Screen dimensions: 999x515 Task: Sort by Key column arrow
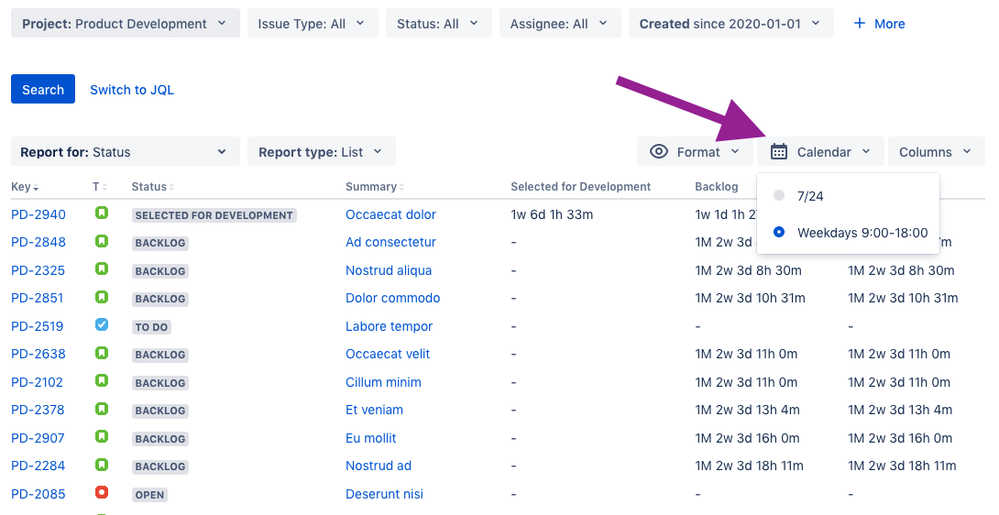[36, 188]
